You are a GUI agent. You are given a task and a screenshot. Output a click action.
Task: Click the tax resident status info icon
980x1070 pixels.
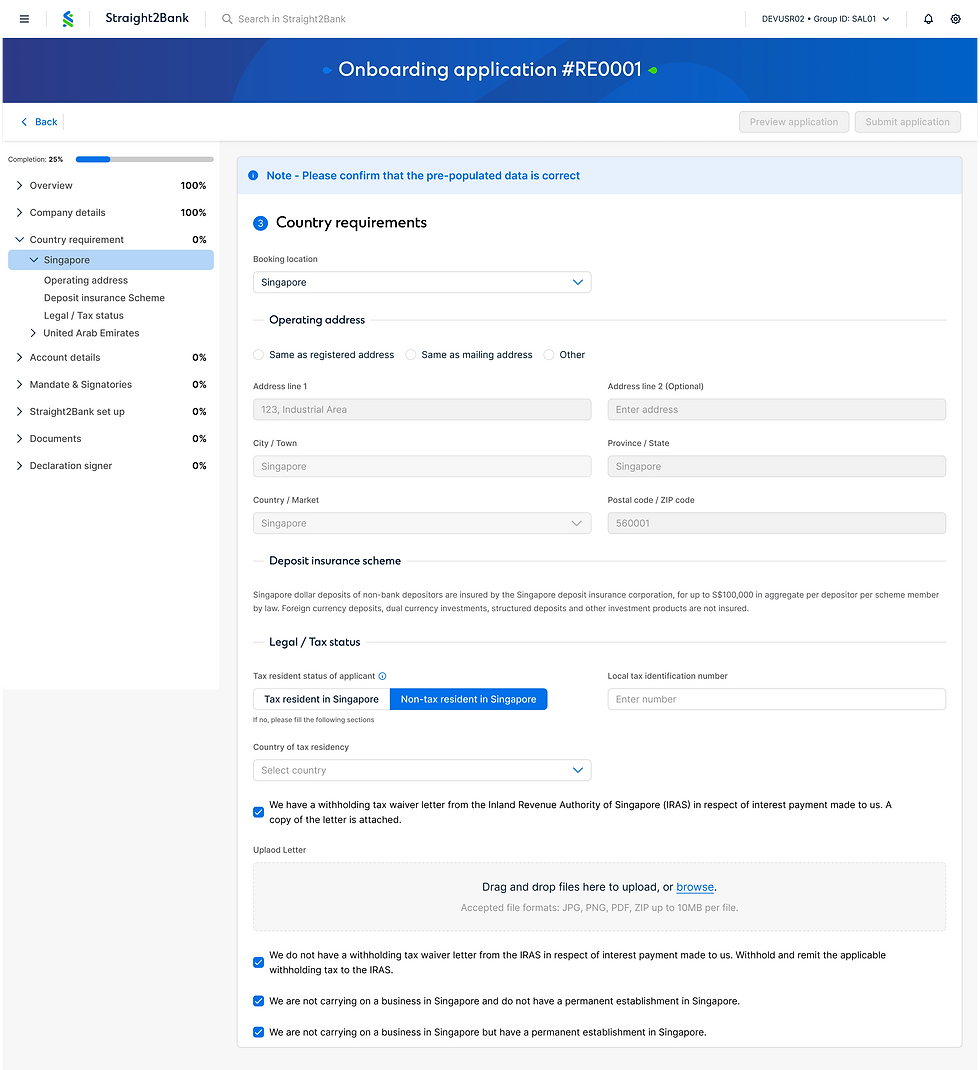tap(383, 676)
